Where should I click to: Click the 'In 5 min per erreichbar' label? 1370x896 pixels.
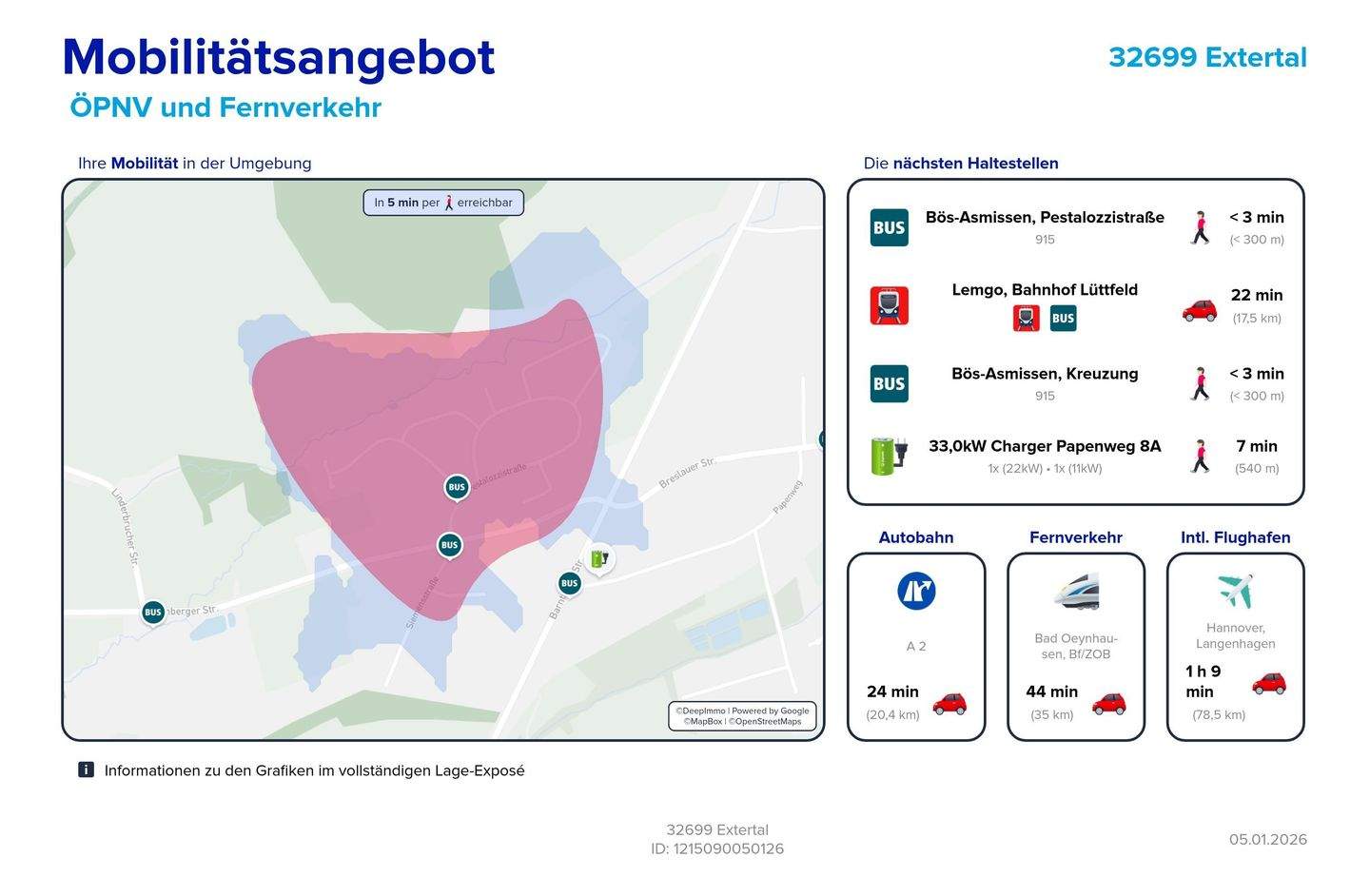point(443,203)
